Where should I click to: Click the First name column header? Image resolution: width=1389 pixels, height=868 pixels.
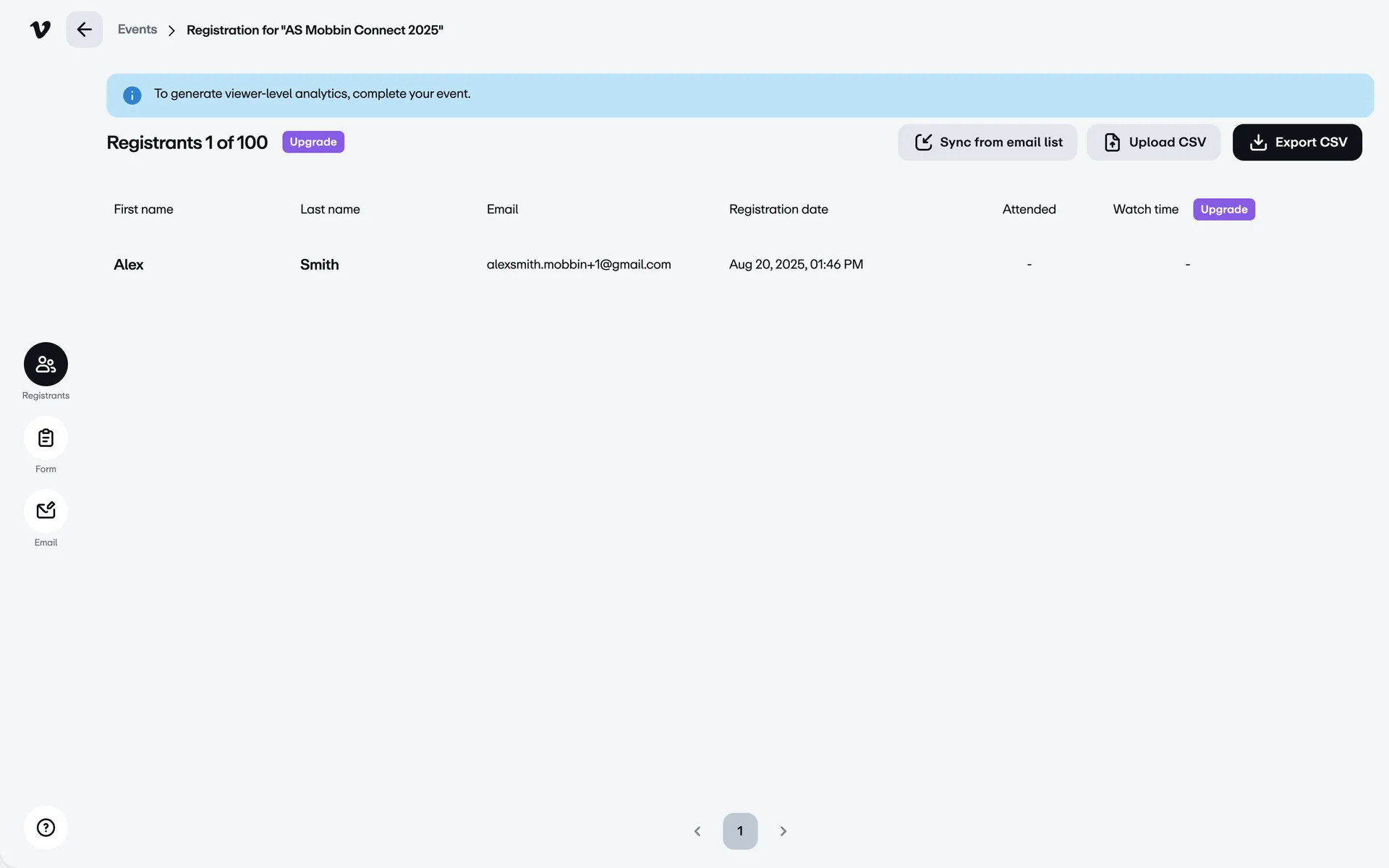[143, 210]
